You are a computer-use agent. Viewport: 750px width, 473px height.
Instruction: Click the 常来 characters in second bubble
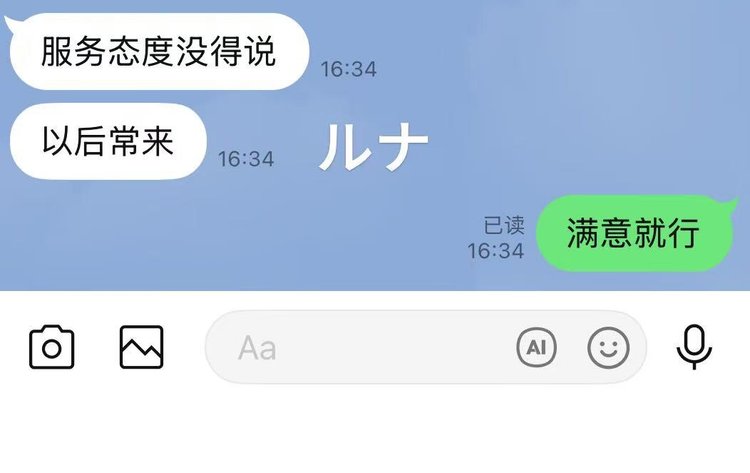click(x=141, y=141)
